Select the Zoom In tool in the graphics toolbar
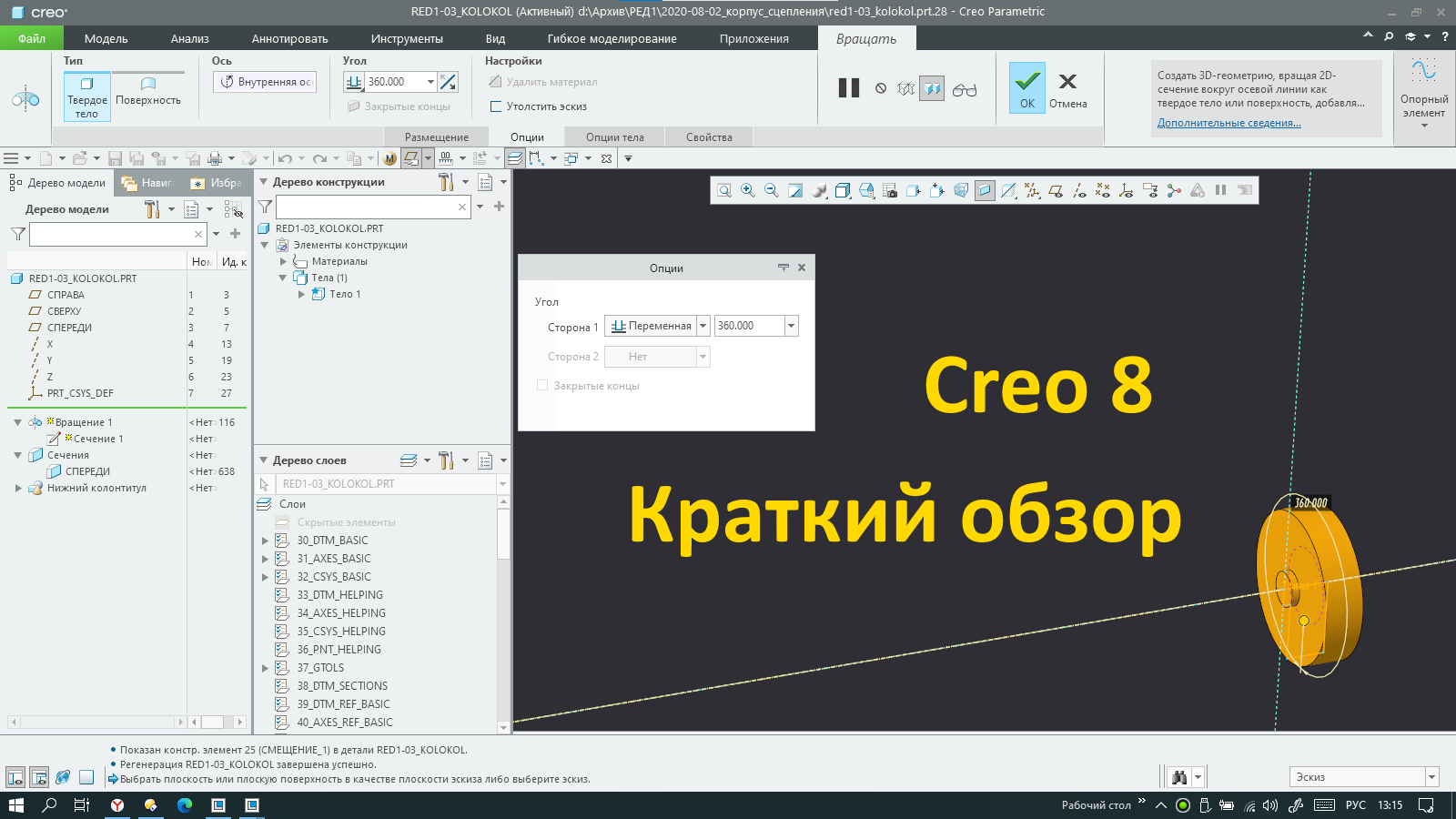The image size is (1456, 819). pyautogui.click(x=747, y=190)
